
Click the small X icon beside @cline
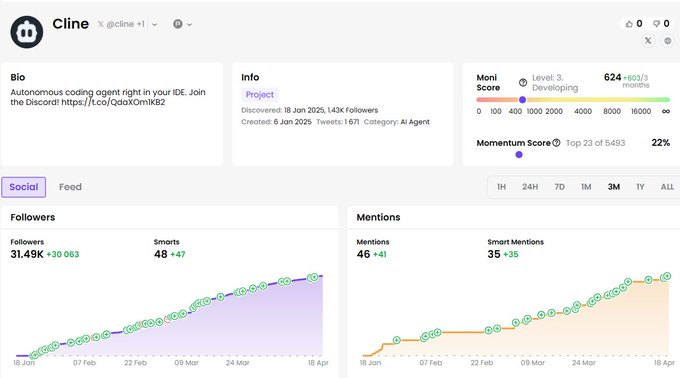tap(101, 24)
